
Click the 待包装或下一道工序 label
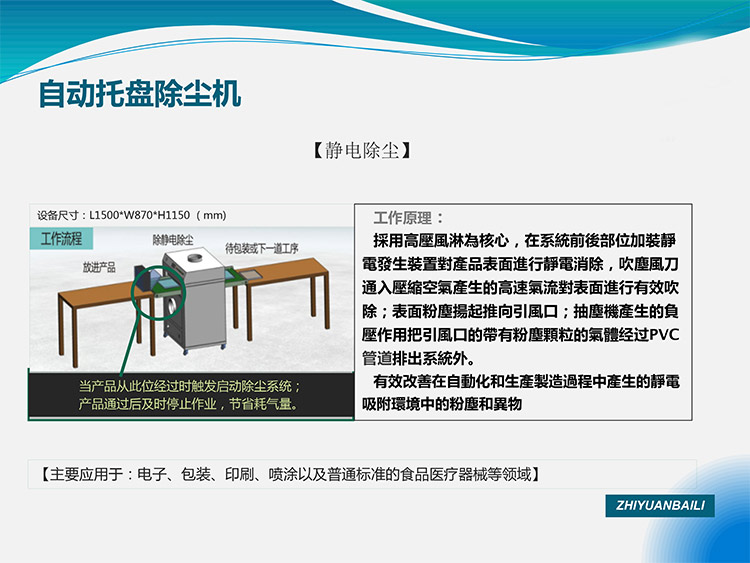pos(261,247)
